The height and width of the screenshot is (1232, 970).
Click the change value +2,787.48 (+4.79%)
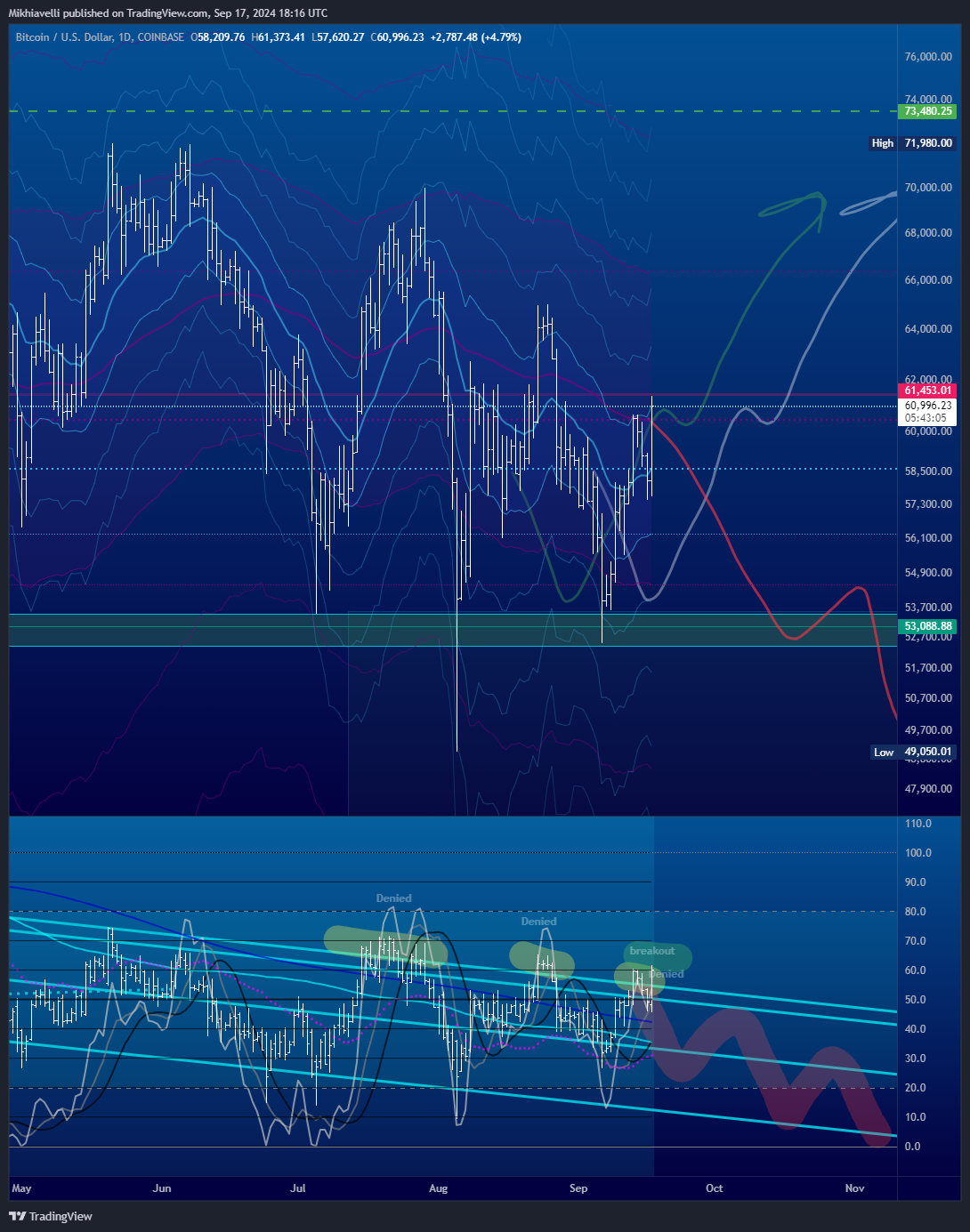(x=476, y=37)
